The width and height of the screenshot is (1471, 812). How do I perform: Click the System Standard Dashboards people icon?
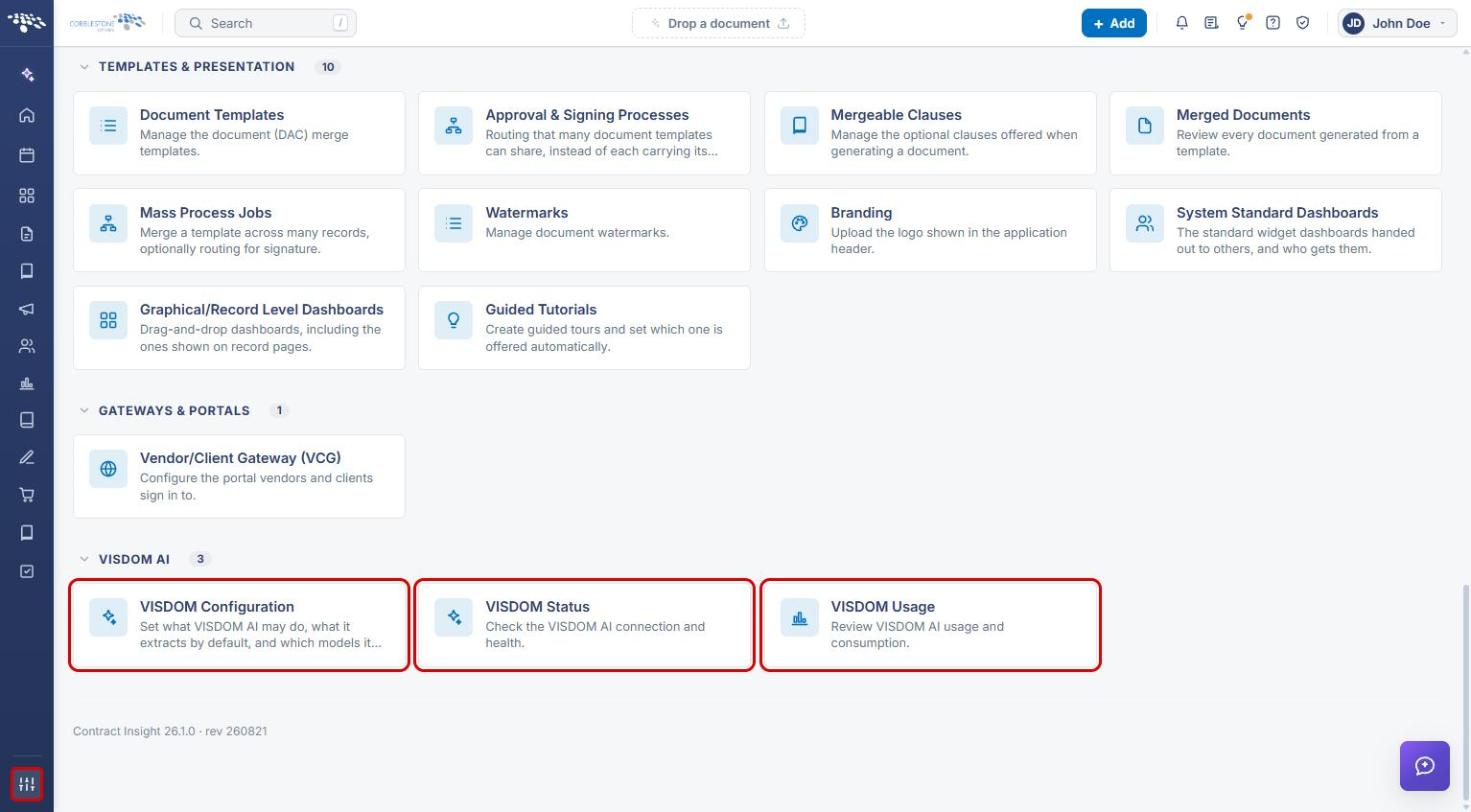(x=1145, y=224)
